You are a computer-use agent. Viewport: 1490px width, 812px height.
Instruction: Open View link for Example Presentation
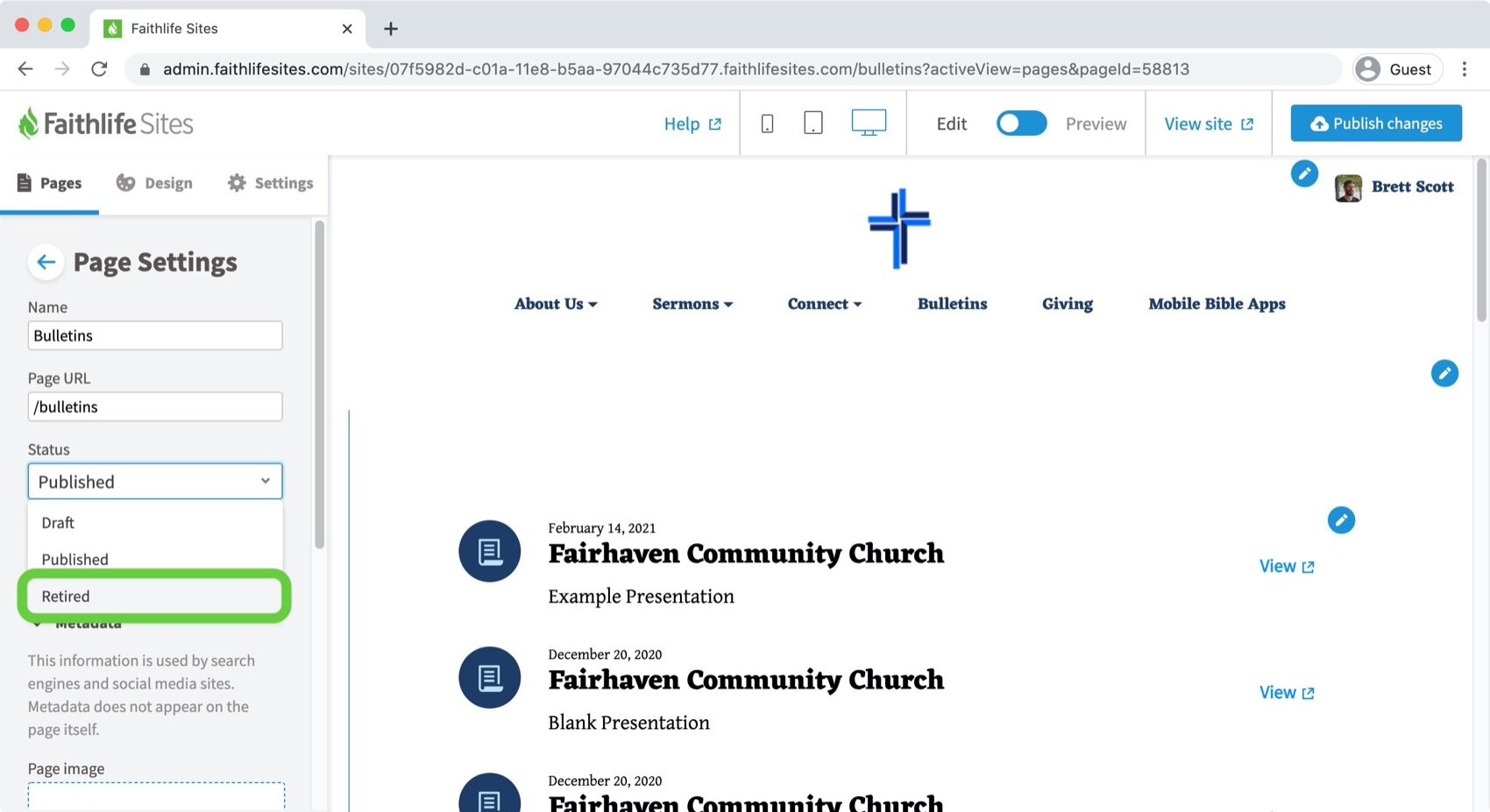(1287, 567)
